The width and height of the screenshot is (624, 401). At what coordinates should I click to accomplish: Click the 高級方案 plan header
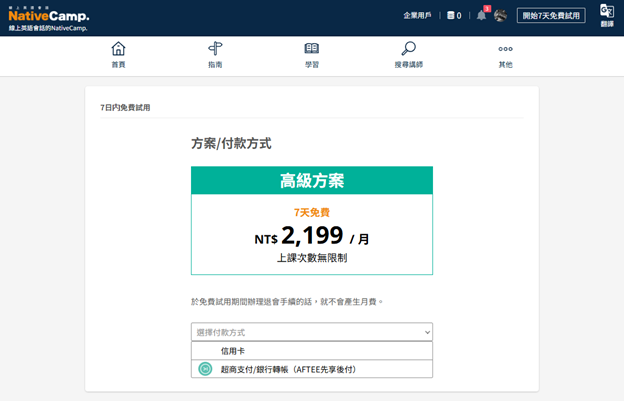[312, 181]
